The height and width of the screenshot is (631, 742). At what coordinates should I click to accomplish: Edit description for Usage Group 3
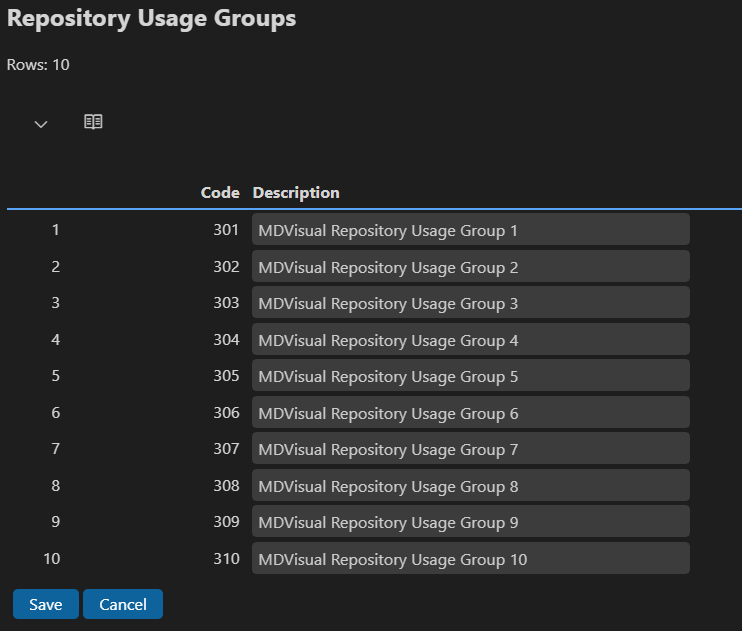471,302
